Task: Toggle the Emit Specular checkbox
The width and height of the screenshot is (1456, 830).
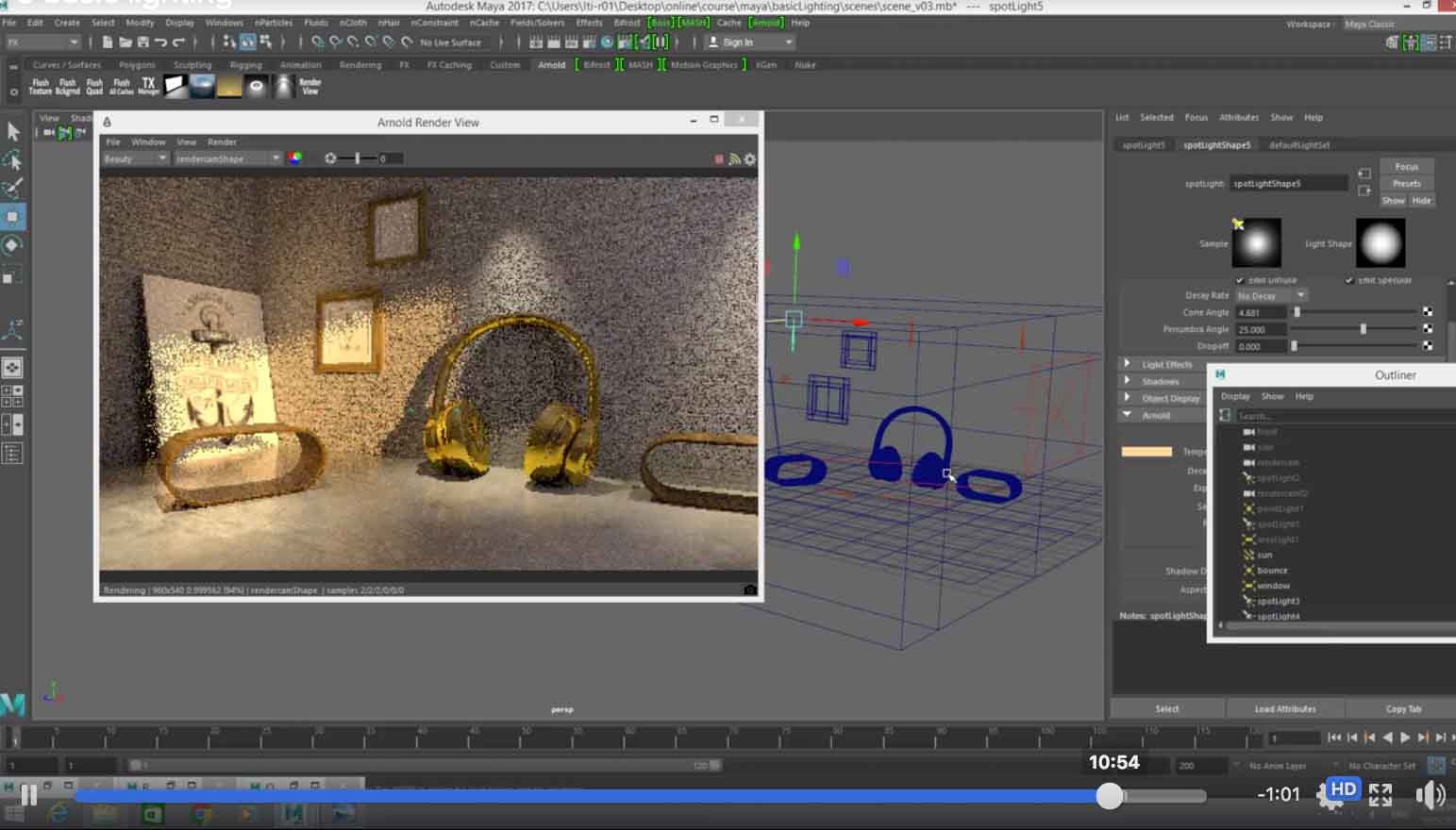Action: (x=1349, y=280)
